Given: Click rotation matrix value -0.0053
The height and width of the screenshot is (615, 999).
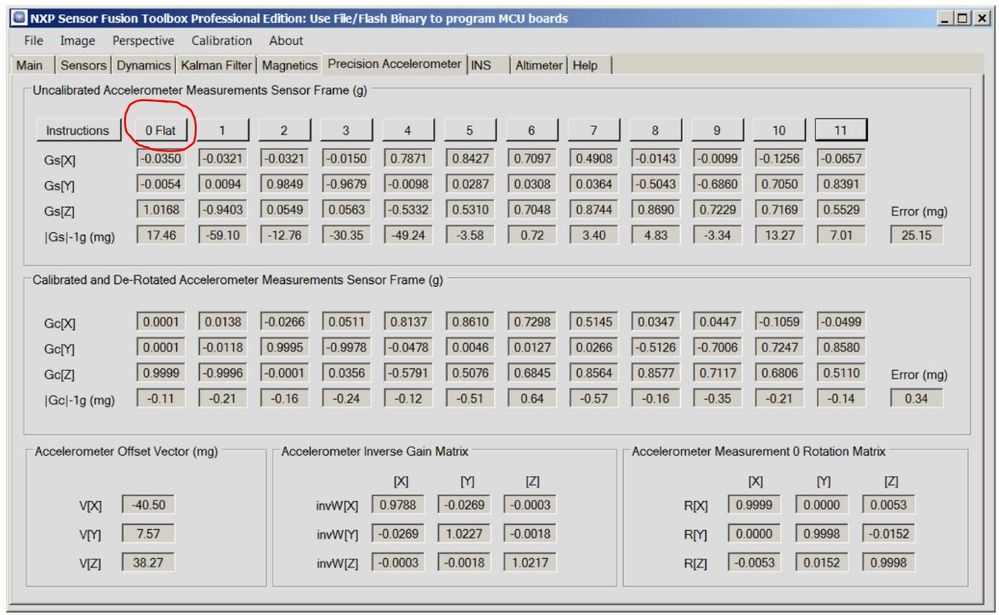Looking at the screenshot, I should [x=754, y=562].
